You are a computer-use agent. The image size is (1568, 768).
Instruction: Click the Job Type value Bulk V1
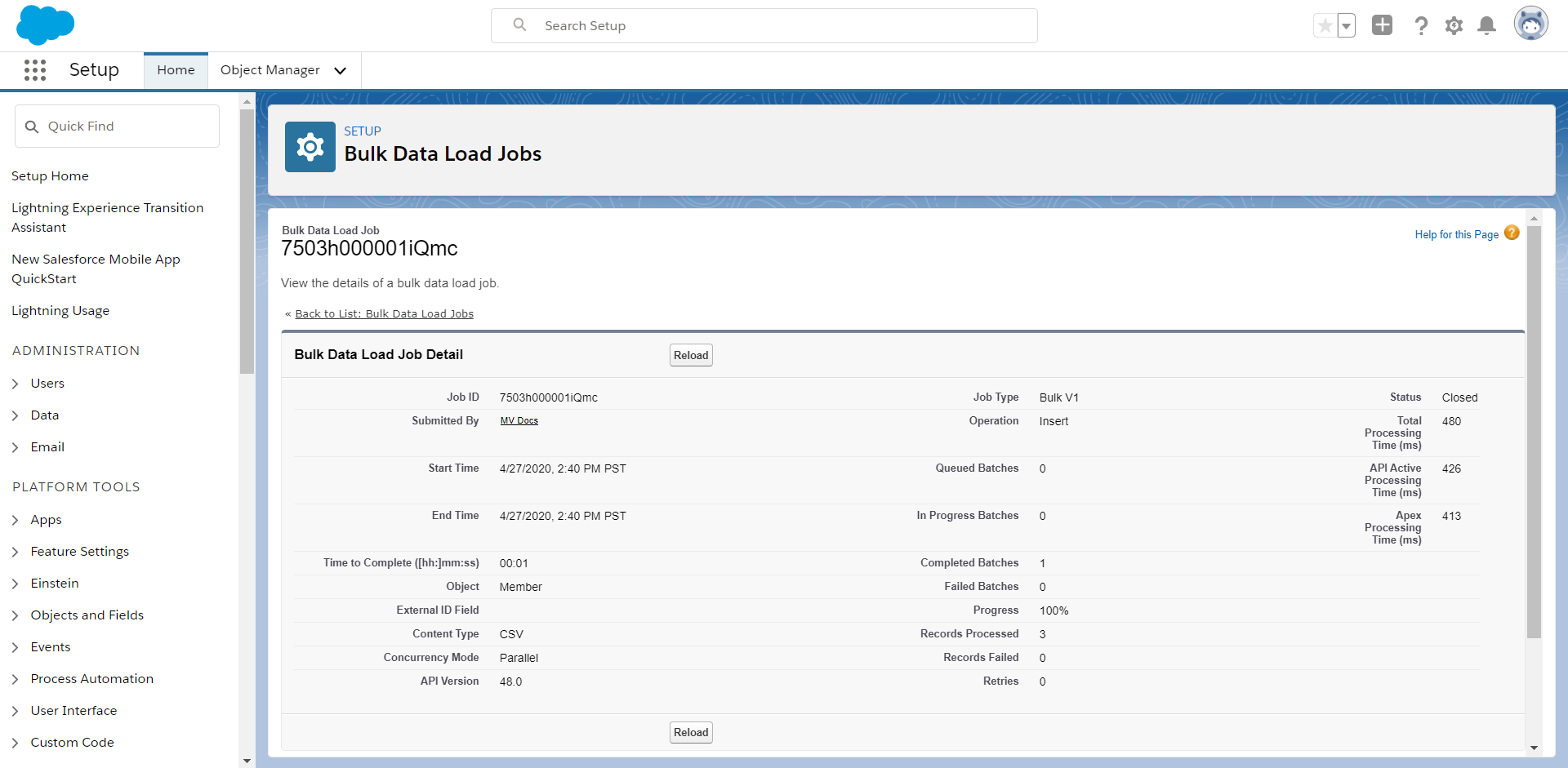[1059, 398]
